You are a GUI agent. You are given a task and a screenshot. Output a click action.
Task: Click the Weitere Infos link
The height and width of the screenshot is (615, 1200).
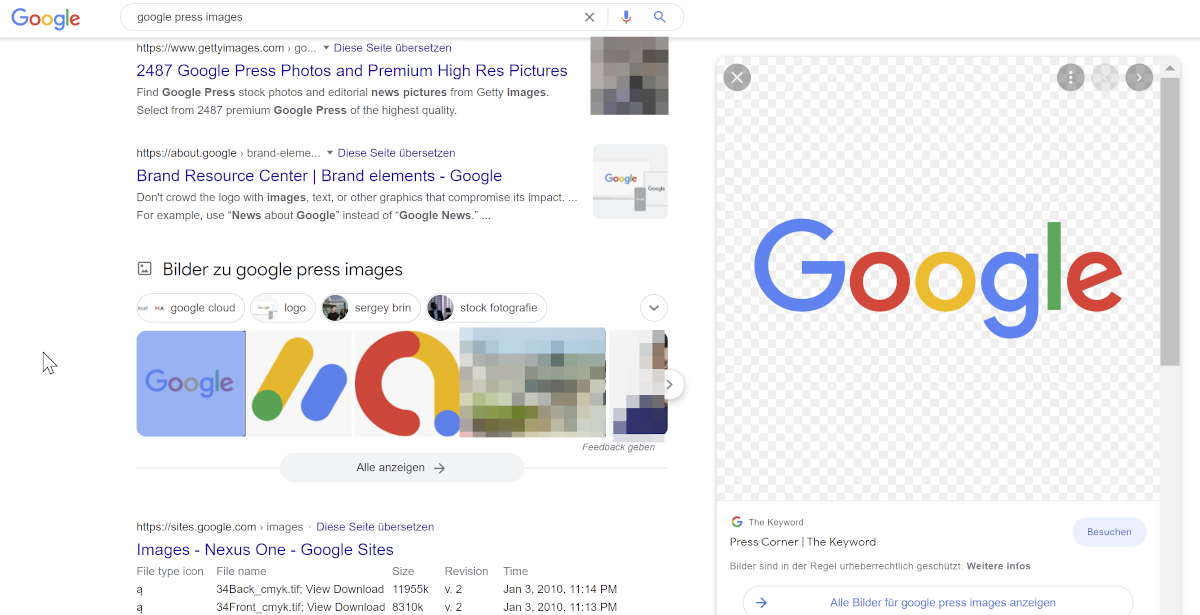tap(998, 566)
